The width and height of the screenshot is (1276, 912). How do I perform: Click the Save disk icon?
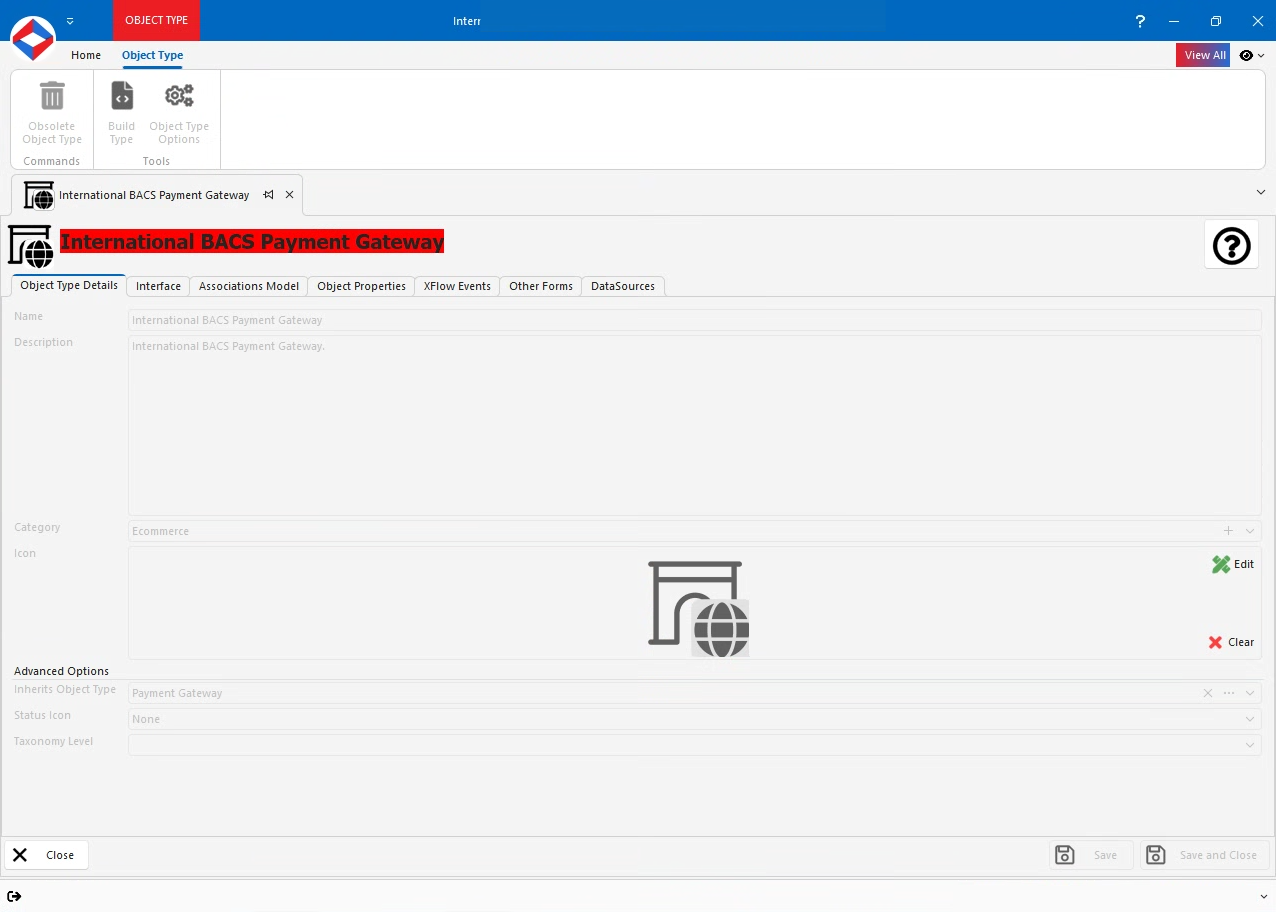pos(1064,855)
